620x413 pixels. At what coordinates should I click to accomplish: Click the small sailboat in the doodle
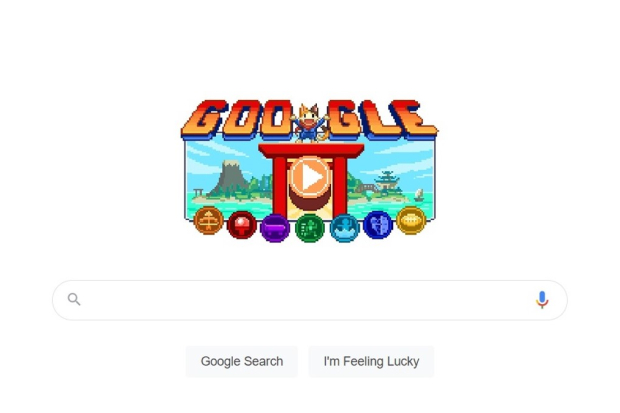click(x=419, y=195)
